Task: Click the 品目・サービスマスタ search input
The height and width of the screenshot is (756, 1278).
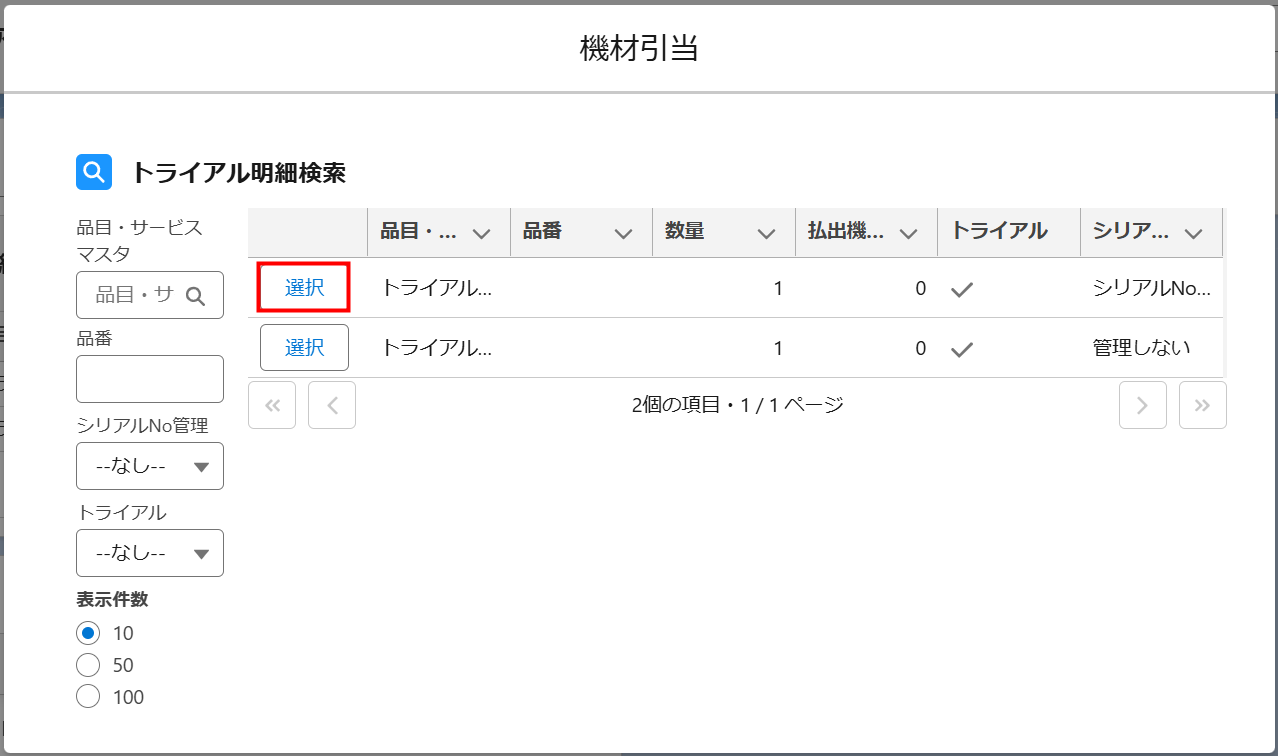Action: coord(134,295)
